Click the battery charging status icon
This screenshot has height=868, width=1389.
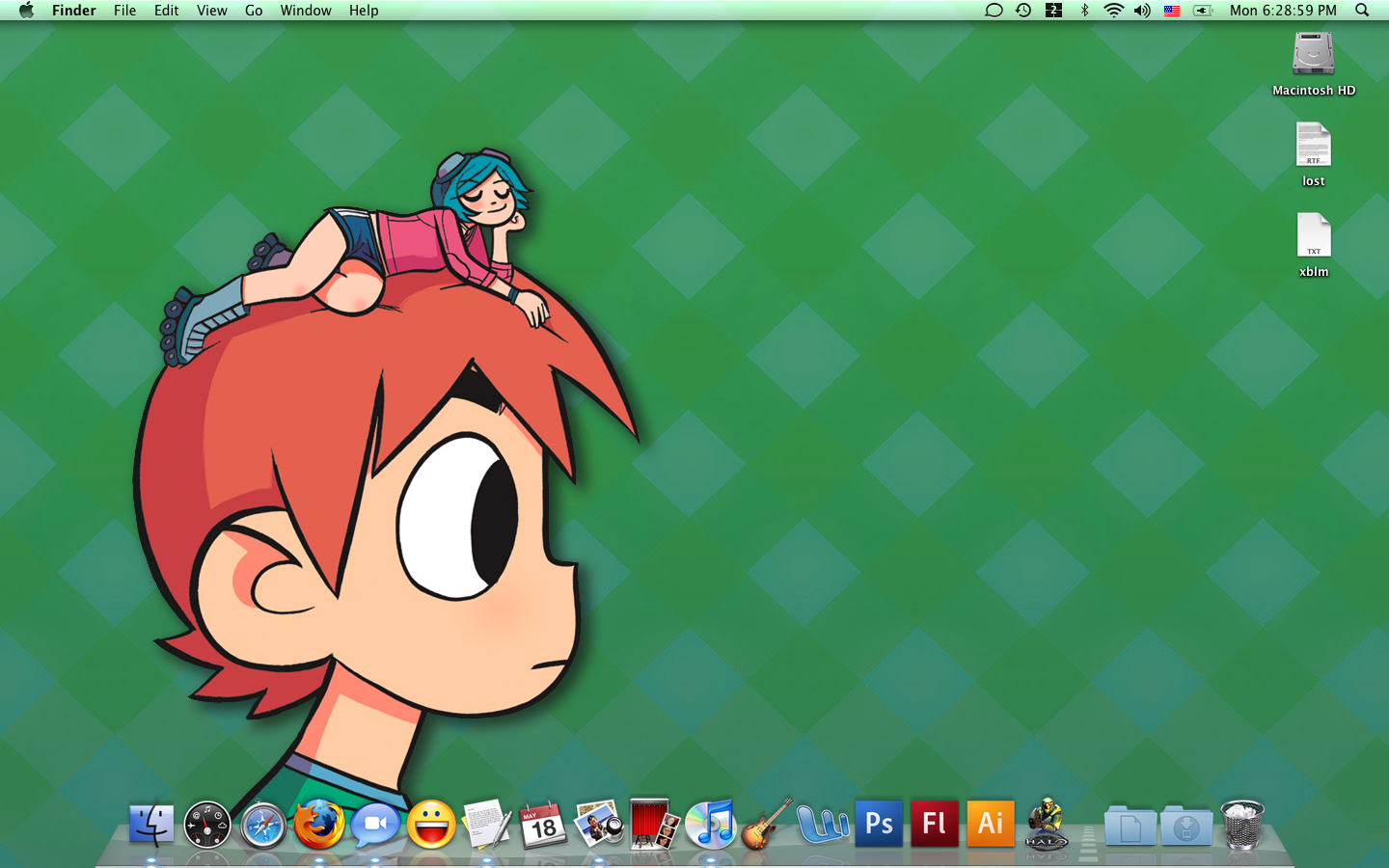click(x=1202, y=11)
